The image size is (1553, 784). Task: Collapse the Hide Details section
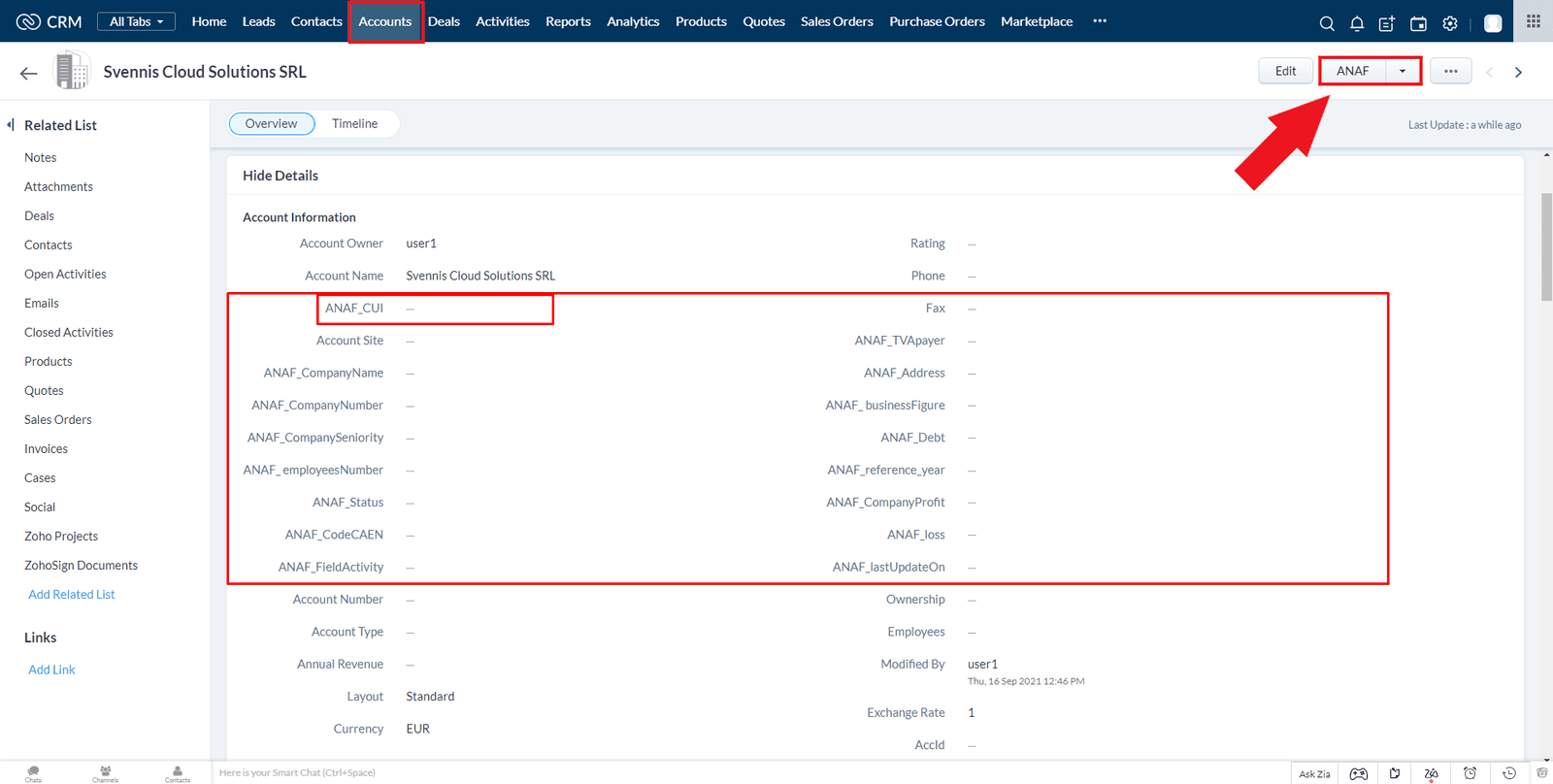point(281,176)
